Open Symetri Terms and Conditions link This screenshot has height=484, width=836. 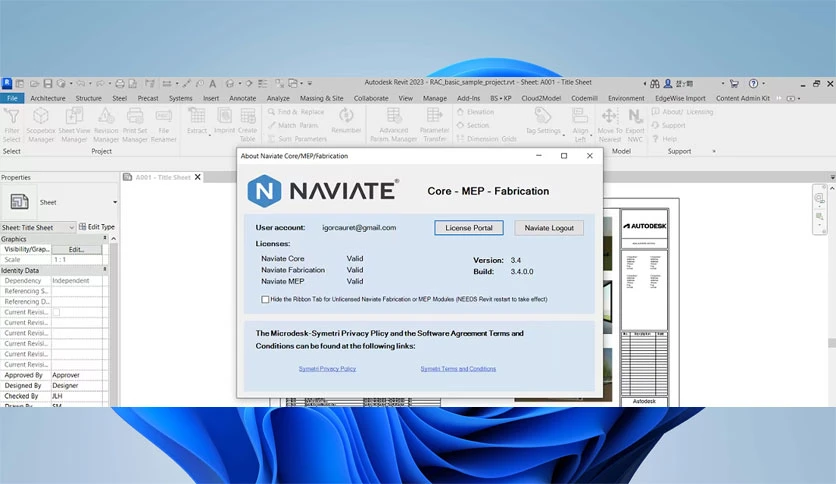458,368
